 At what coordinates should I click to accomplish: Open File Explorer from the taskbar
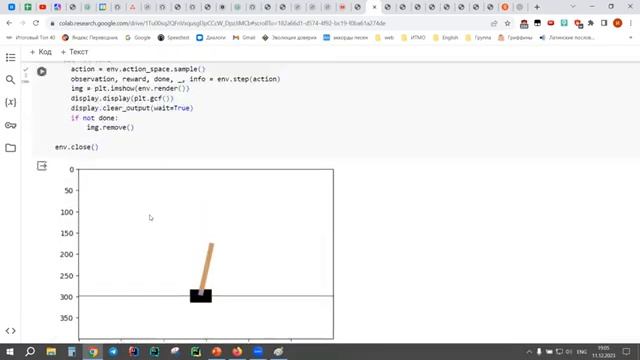pyautogui.click(x=51, y=351)
